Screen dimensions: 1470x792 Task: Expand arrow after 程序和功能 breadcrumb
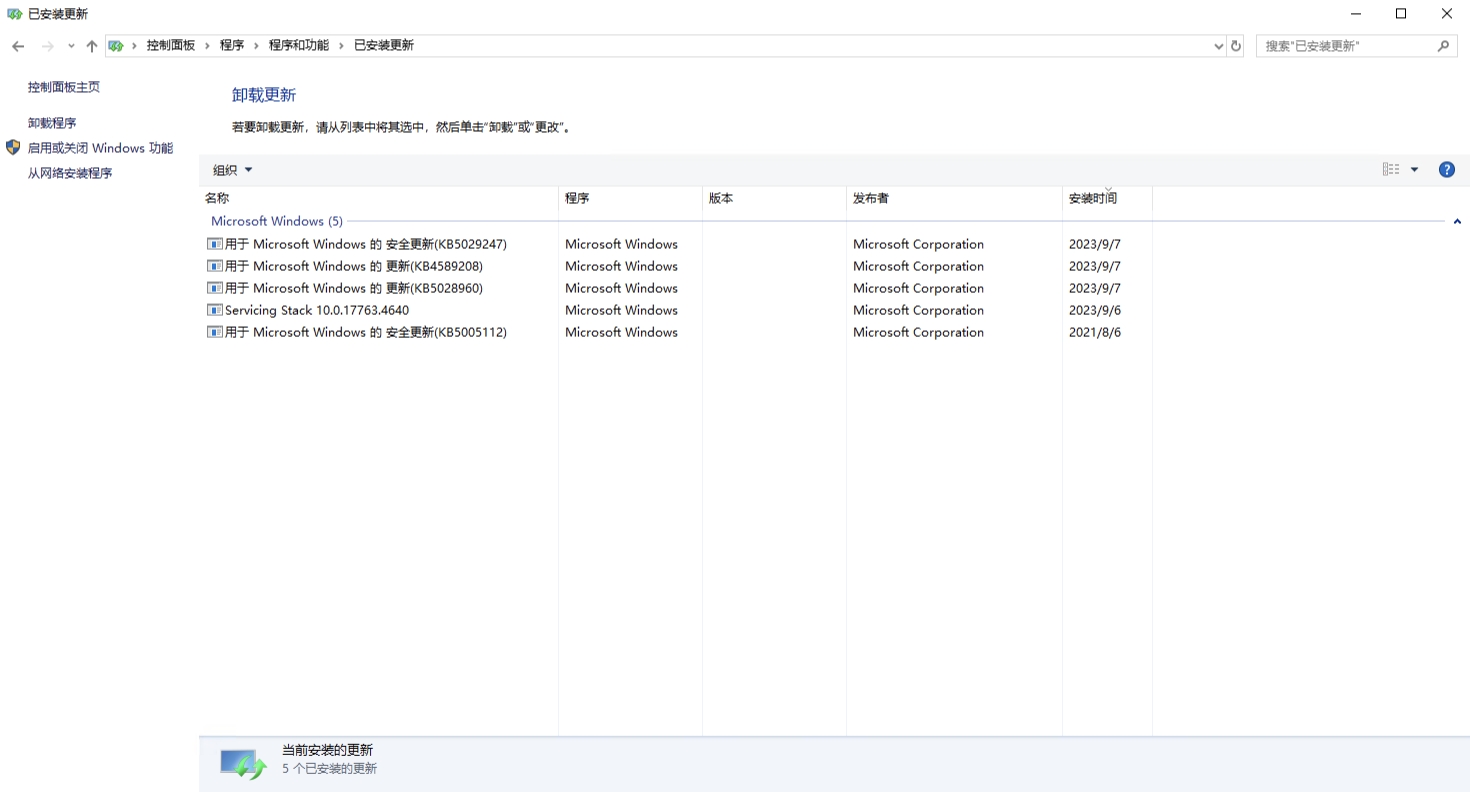click(341, 46)
